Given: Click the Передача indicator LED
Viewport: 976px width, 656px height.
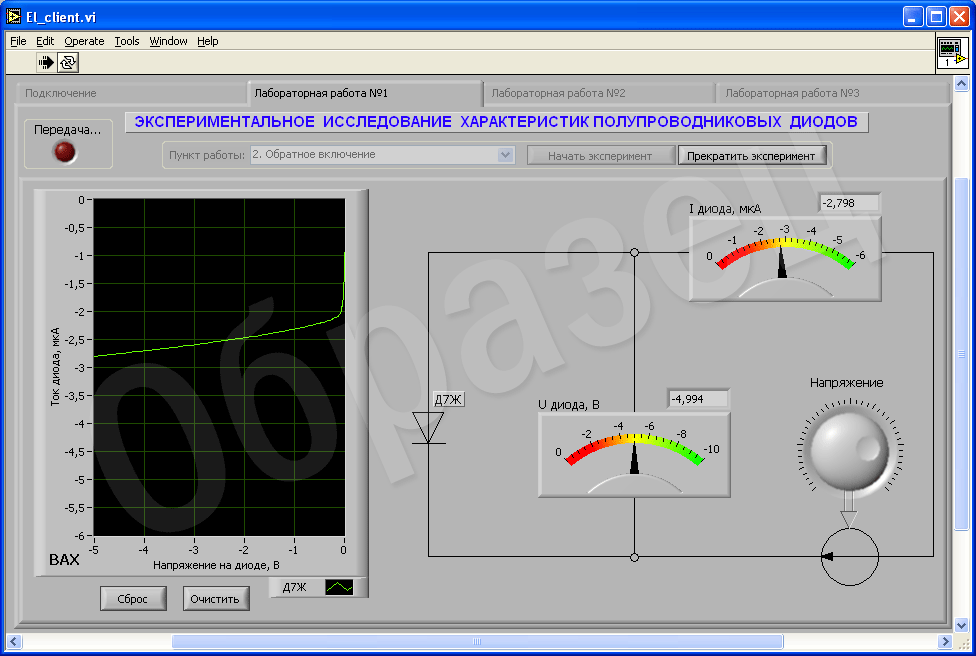Looking at the screenshot, I should pos(65,151).
